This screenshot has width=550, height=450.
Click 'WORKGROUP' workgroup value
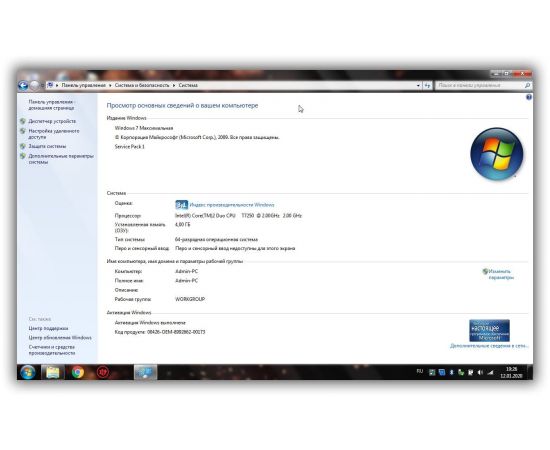point(190,299)
